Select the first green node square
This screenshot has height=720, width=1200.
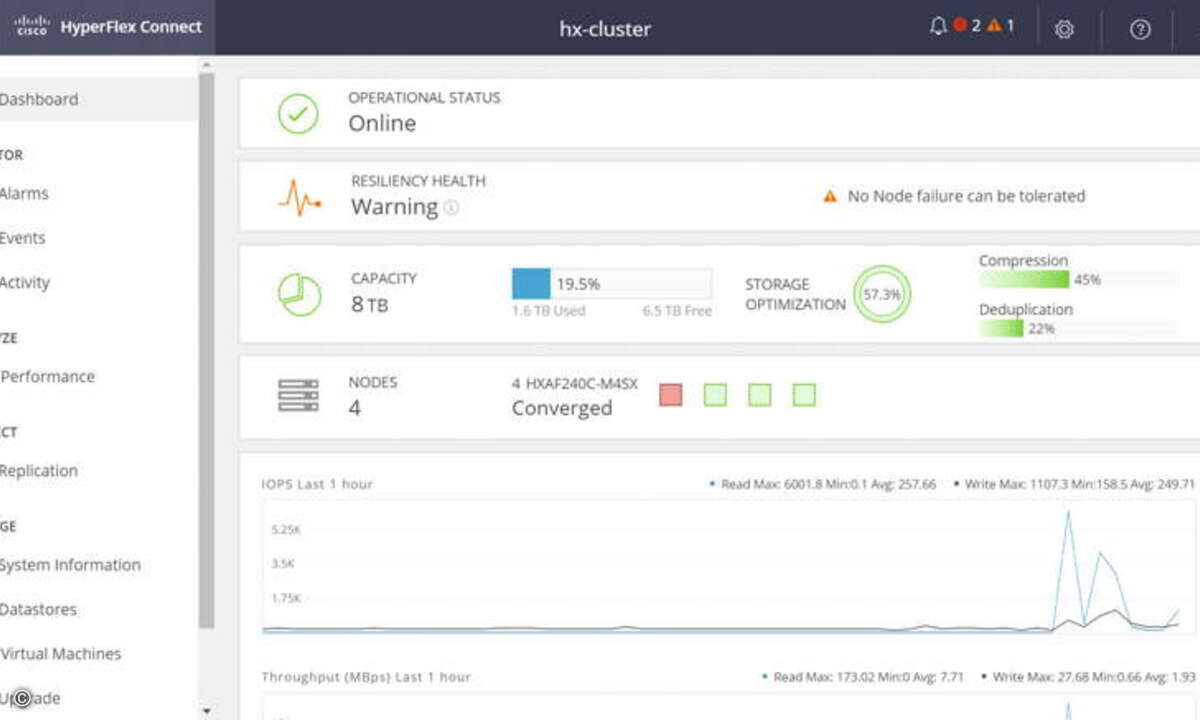tap(715, 395)
